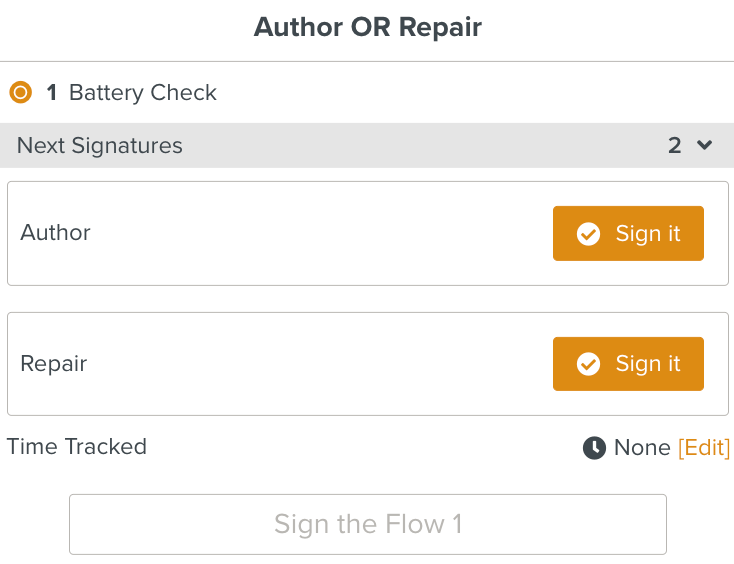The width and height of the screenshot is (734, 564).
Task: Click the Repair label in the signature card
Action: [54, 364]
